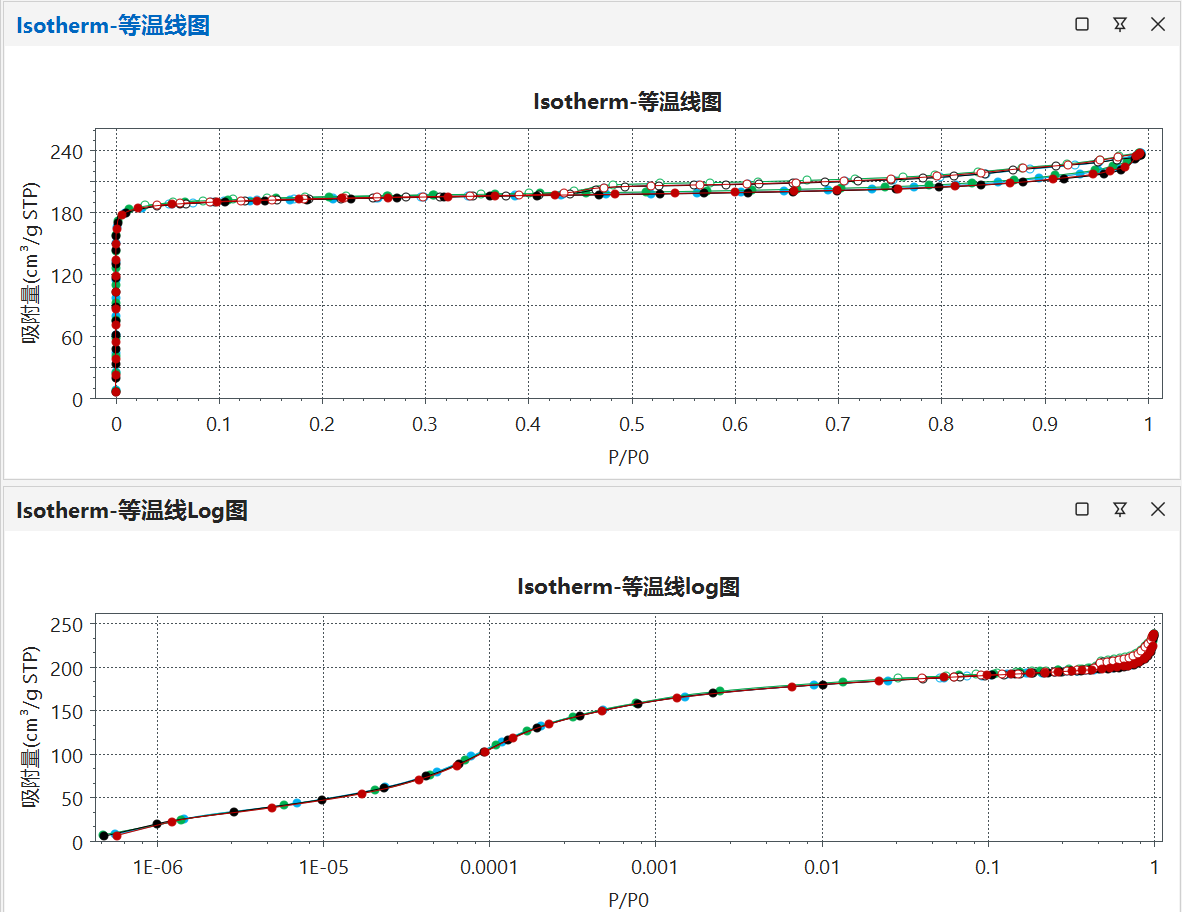Click the 0.2 tick on upper x-axis

pyautogui.click(x=322, y=424)
